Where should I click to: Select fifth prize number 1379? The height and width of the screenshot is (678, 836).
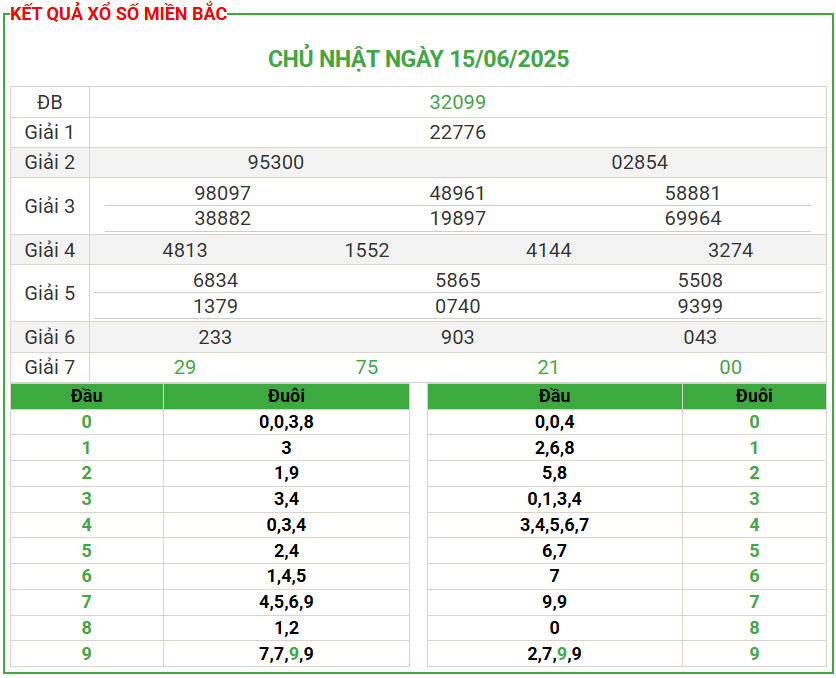tap(215, 306)
